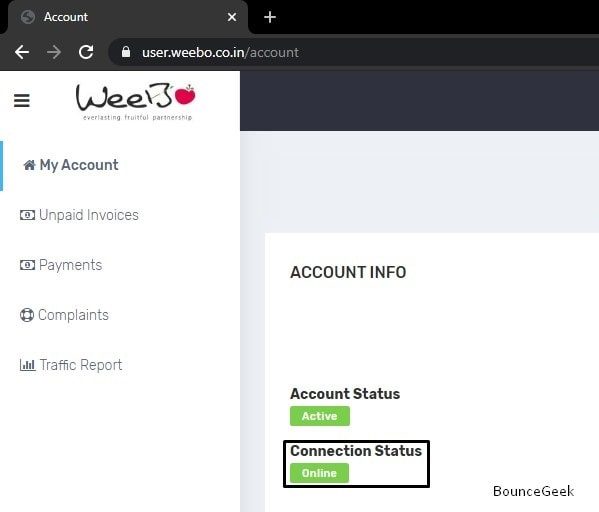
Task: Click money icon beside Payments
Action: (27, 265)
